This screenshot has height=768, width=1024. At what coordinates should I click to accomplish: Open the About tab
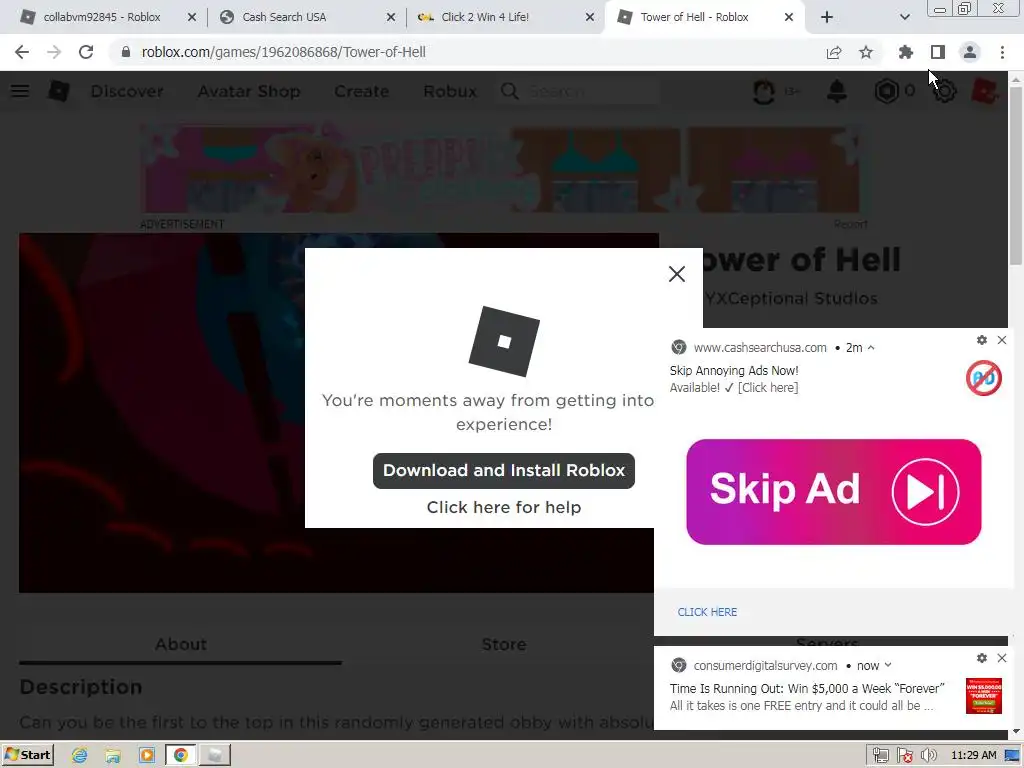(180, 645)
